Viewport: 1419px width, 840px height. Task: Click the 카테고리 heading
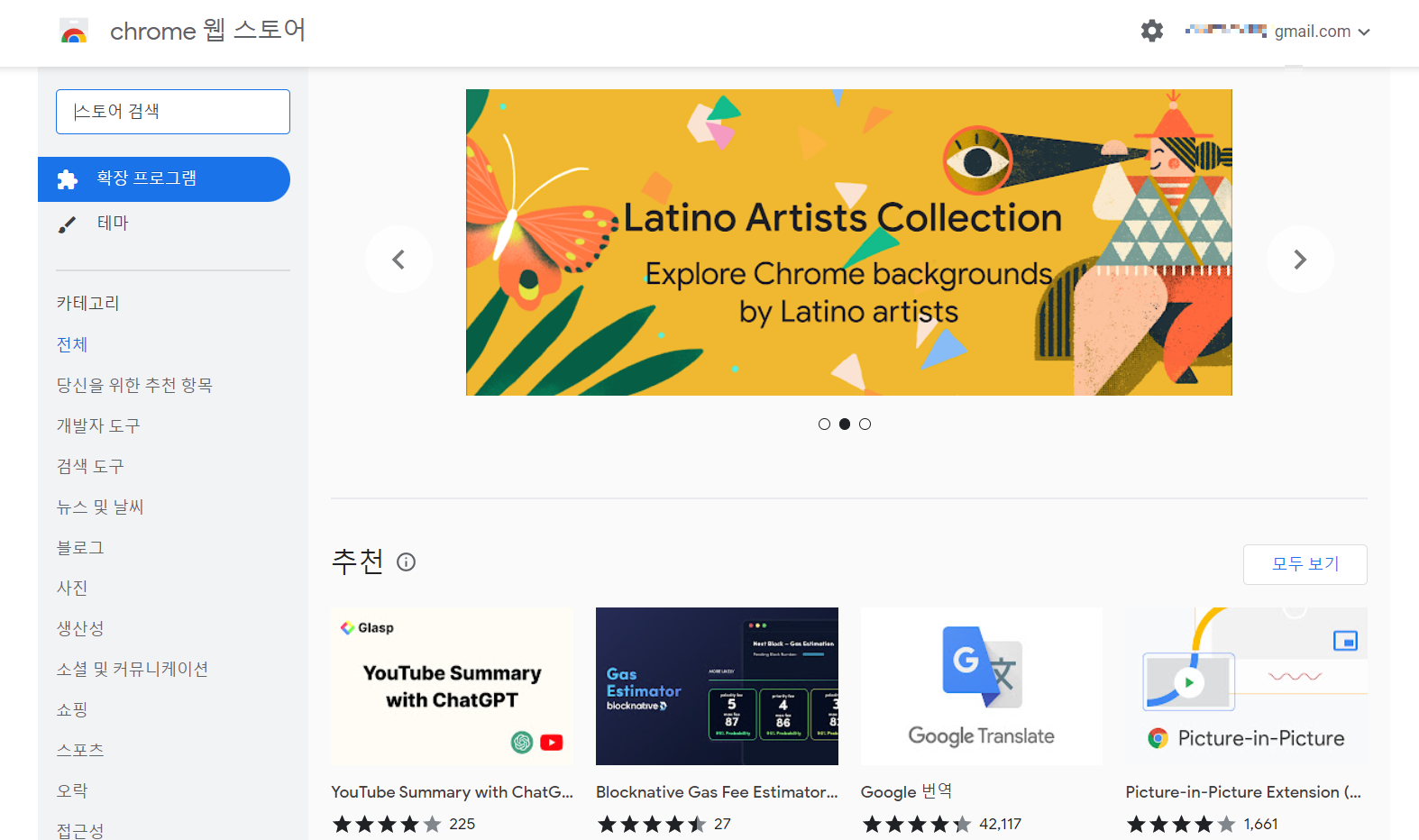[x=88, y=303]
